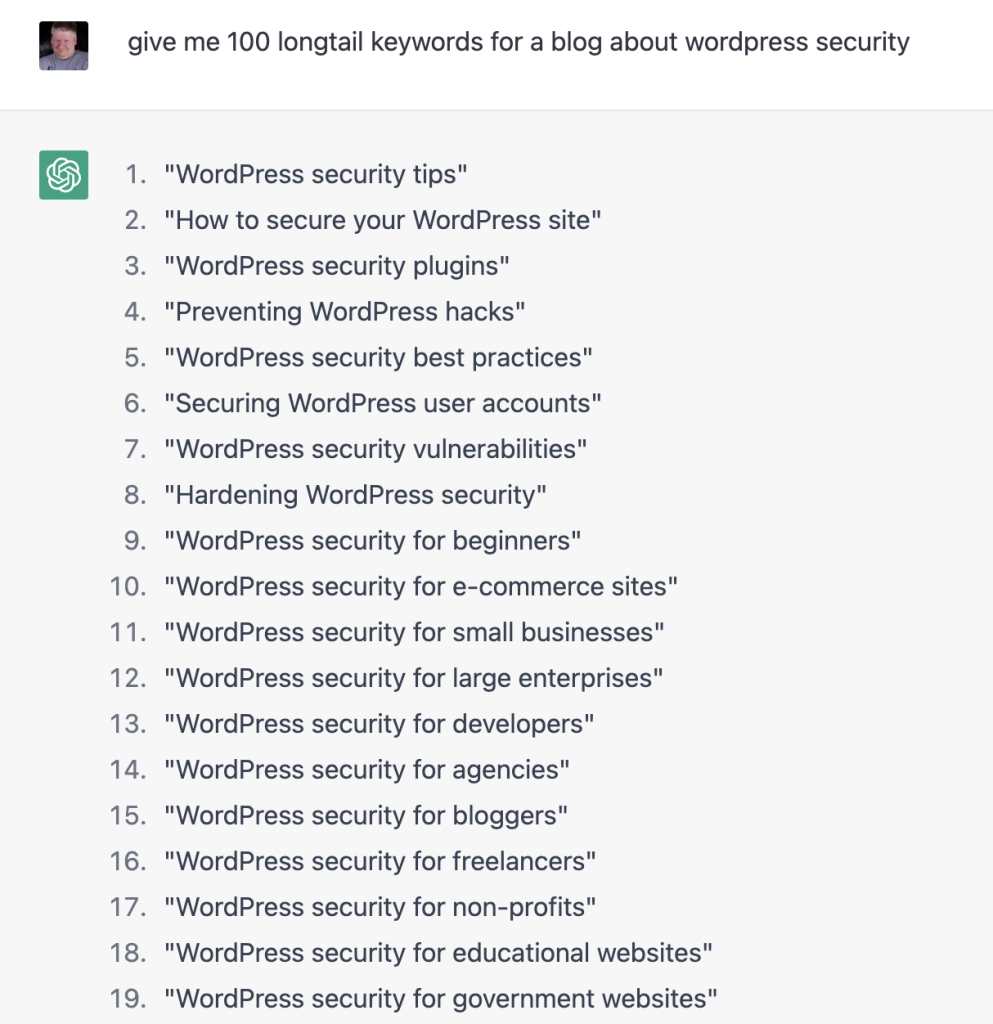Click the "WordPress security plugins" list item

point(337,266)
